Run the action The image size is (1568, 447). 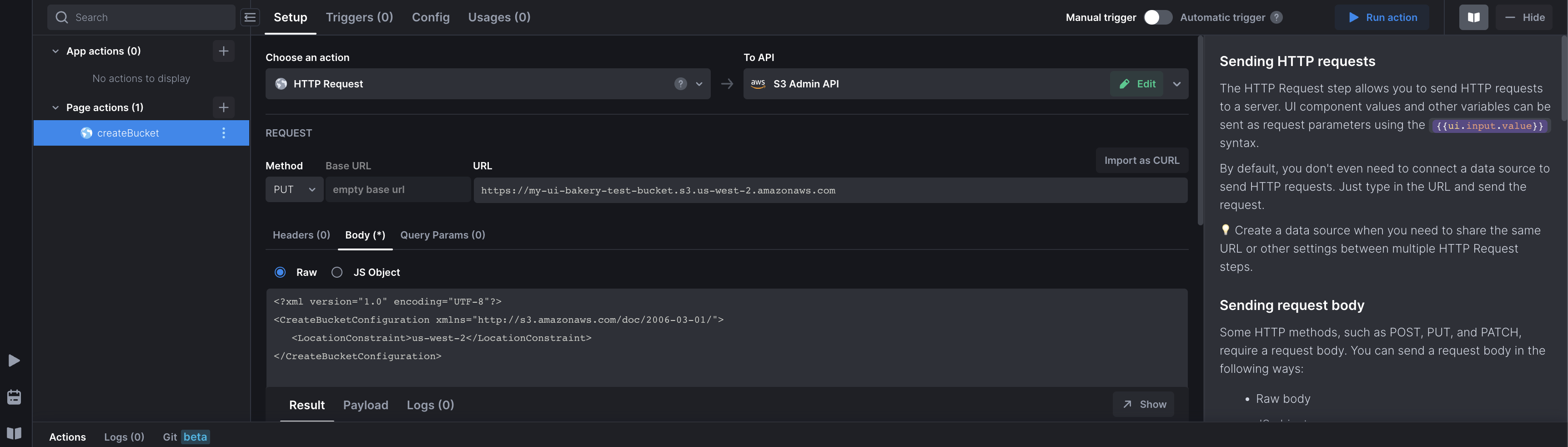tap(1382, 17)
